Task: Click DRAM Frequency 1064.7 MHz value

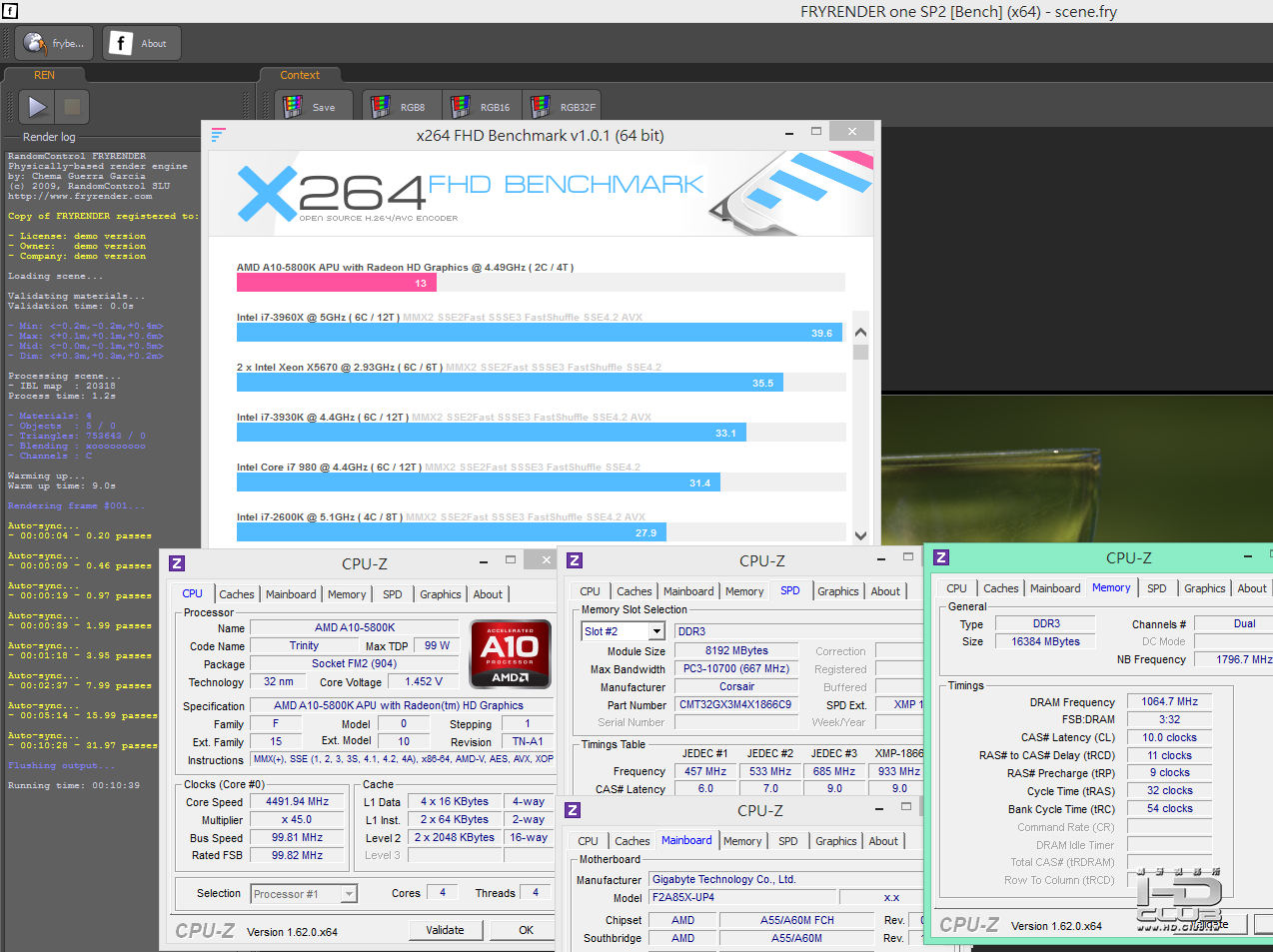Action: 1169,701
